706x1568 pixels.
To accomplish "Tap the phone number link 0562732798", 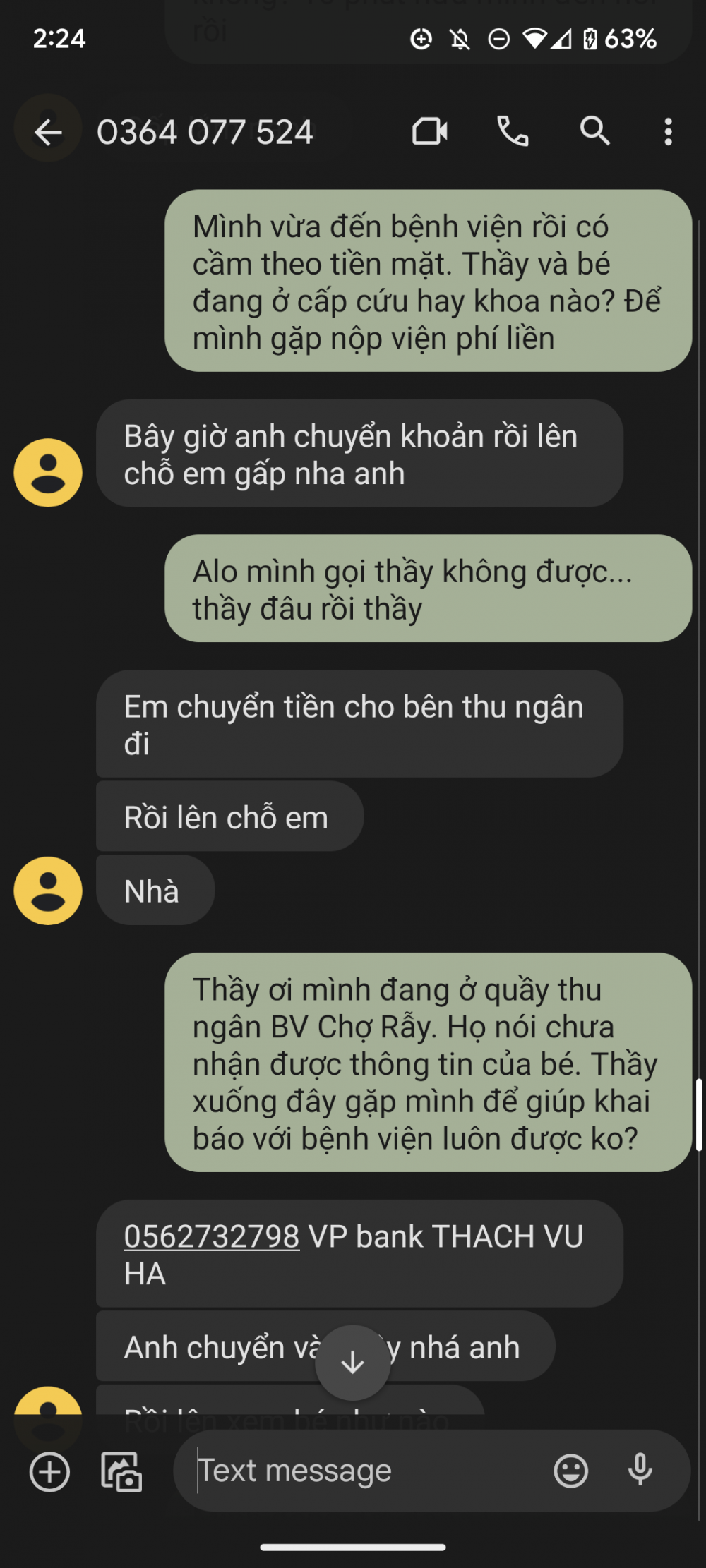I will click(212, 1236).
